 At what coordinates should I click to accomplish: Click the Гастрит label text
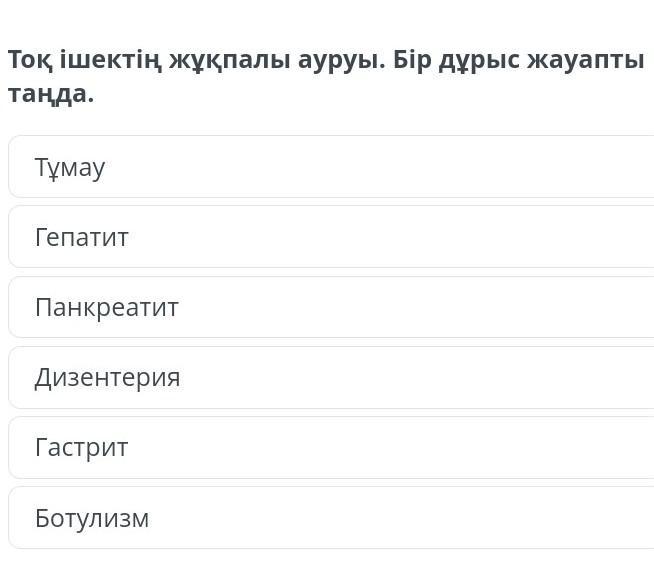(81, 447)
